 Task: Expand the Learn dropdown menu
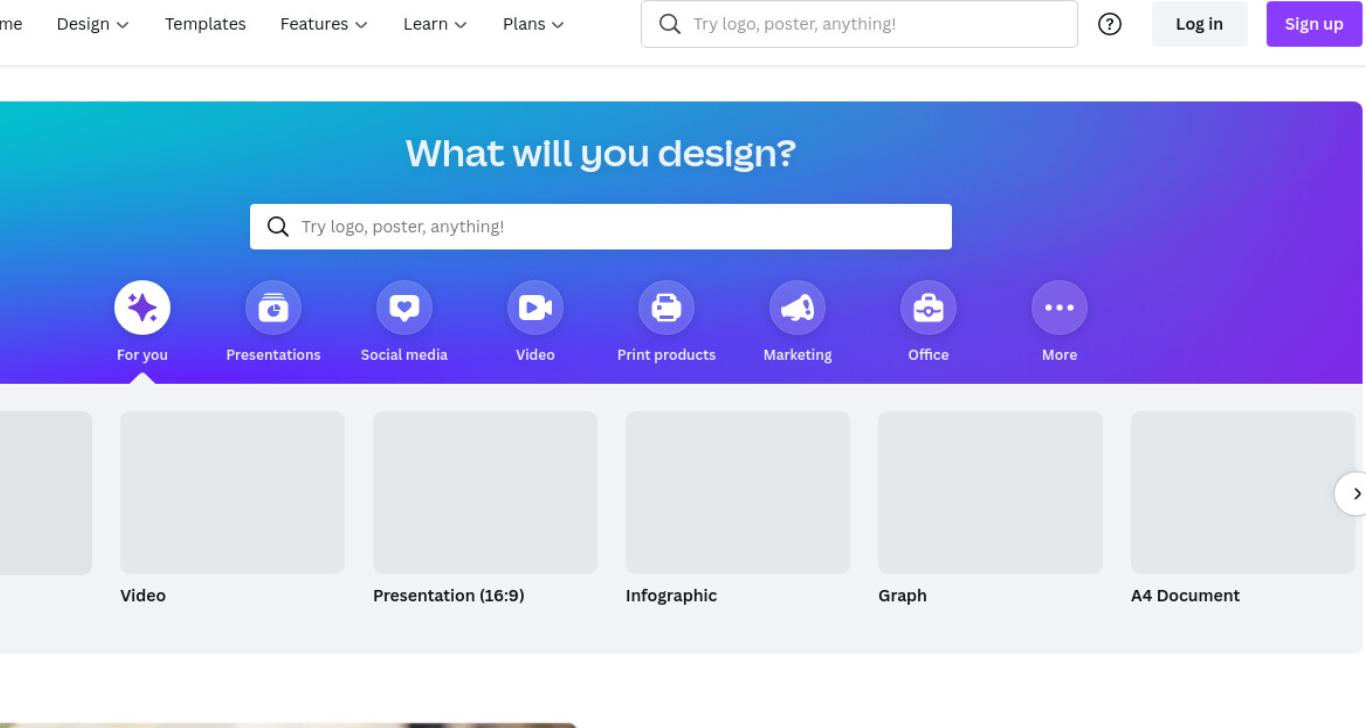tap(435, 24)
